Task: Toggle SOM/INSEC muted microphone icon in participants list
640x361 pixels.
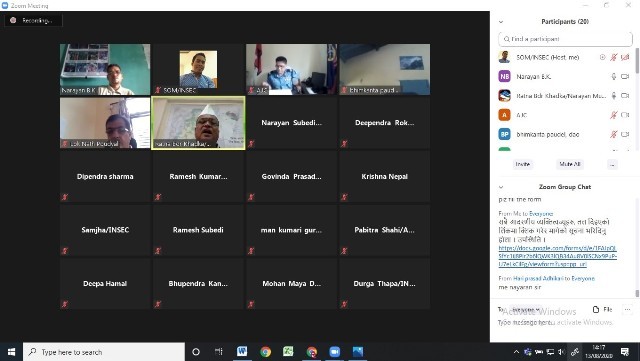Action: pos(613,58)
